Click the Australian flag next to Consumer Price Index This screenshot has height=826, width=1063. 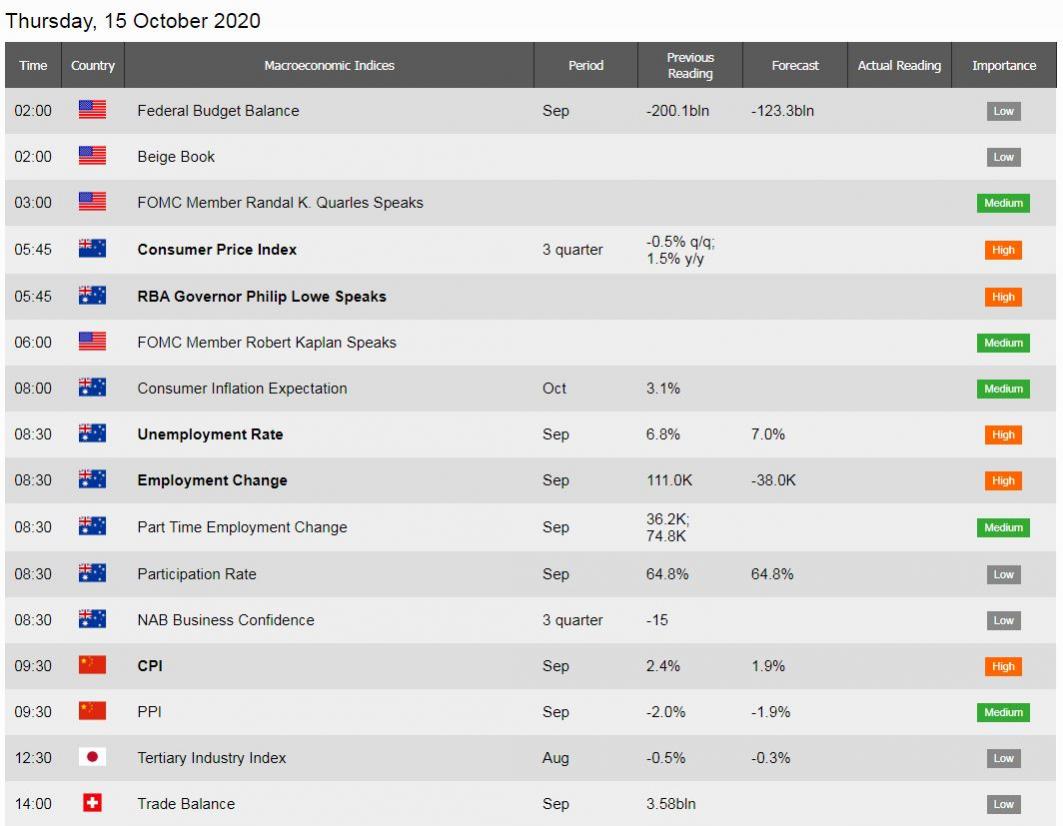point(92,249)
